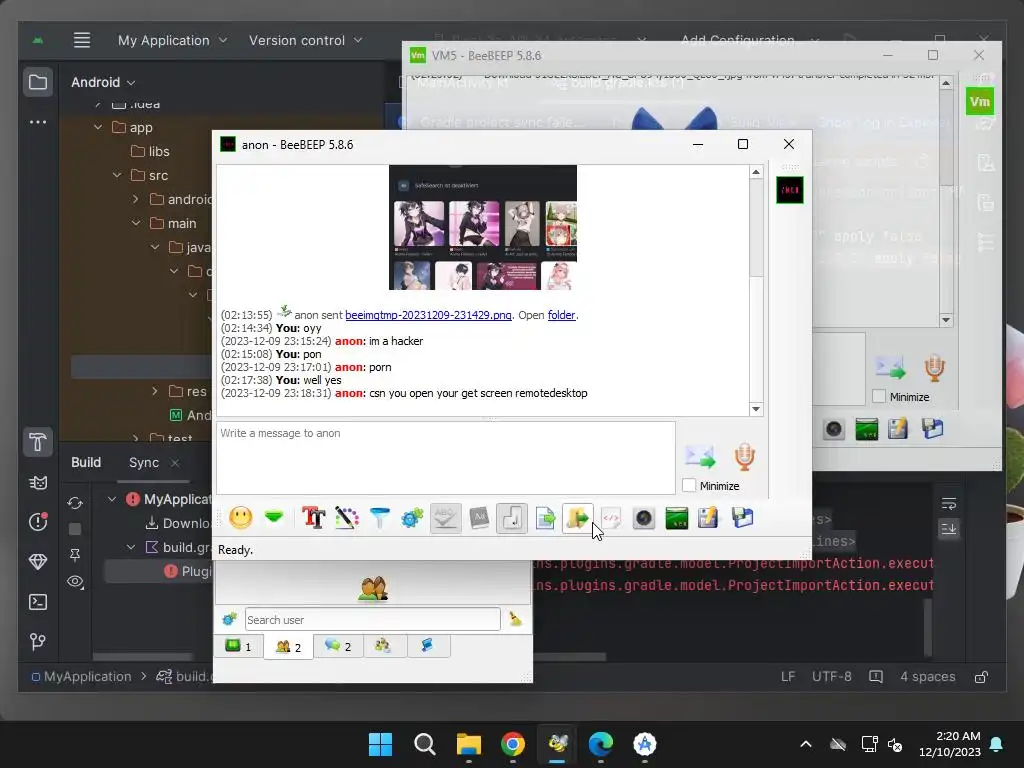This screenshot has height=768, width=1024.
Task: Click the send message icon in VM5 window
Action: point(890,368)
